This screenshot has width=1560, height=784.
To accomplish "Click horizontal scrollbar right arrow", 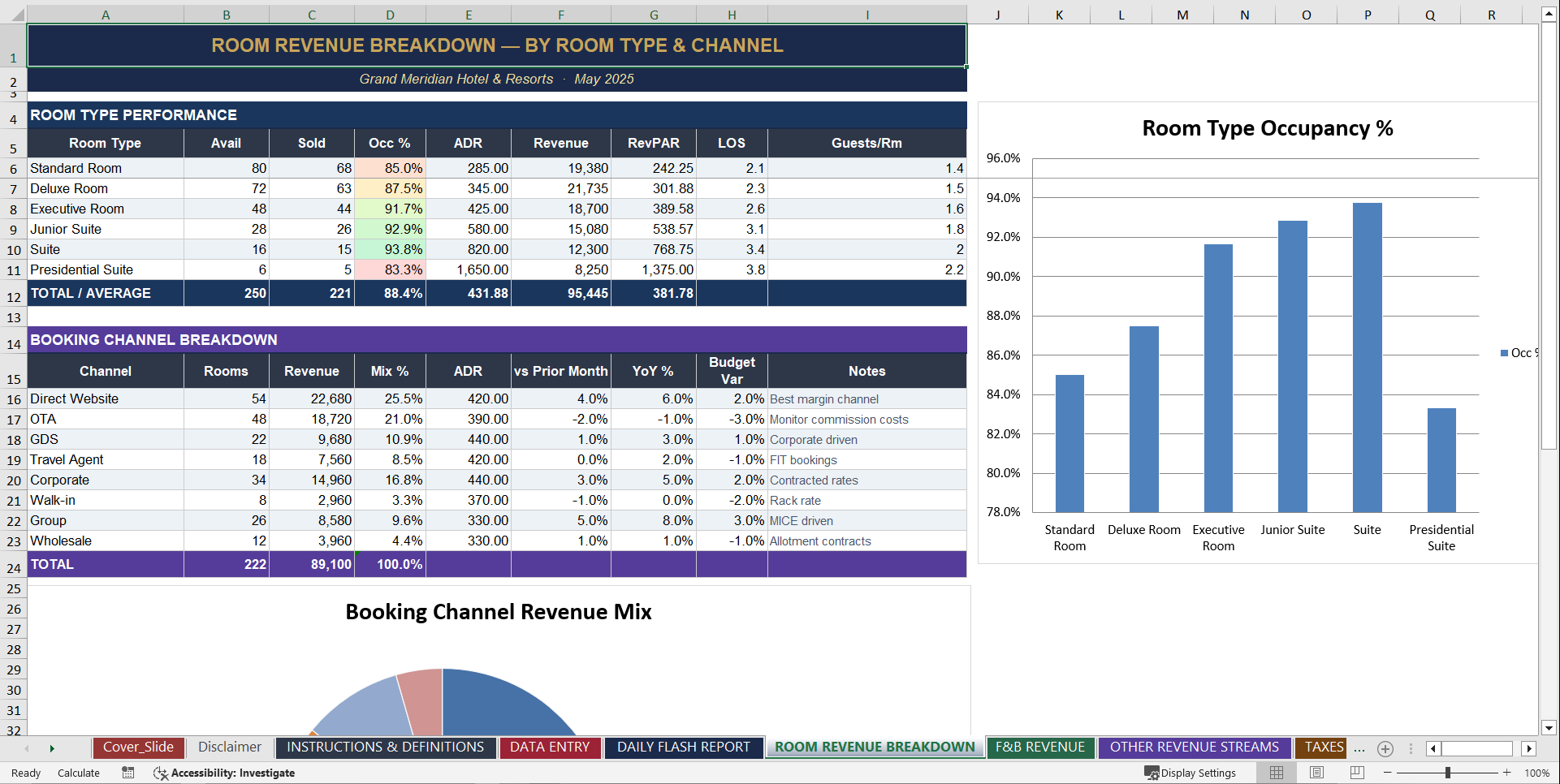I will point(1529,749).
